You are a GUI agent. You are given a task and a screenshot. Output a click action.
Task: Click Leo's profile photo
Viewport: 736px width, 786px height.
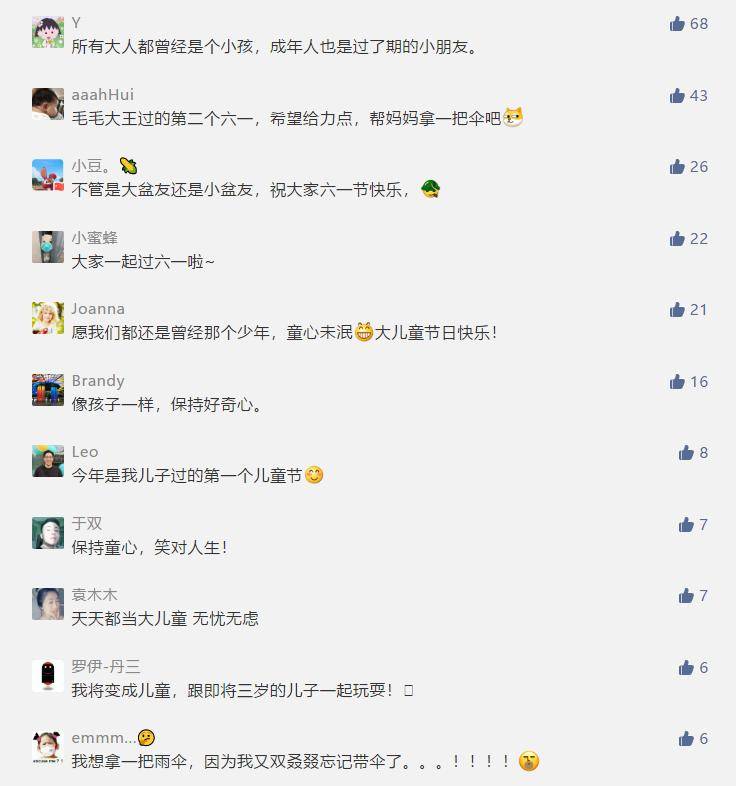[48, 461]
